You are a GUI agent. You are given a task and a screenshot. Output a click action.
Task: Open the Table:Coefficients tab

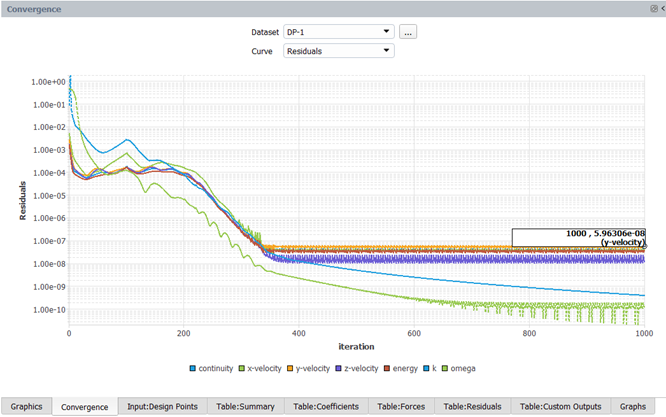327,406
